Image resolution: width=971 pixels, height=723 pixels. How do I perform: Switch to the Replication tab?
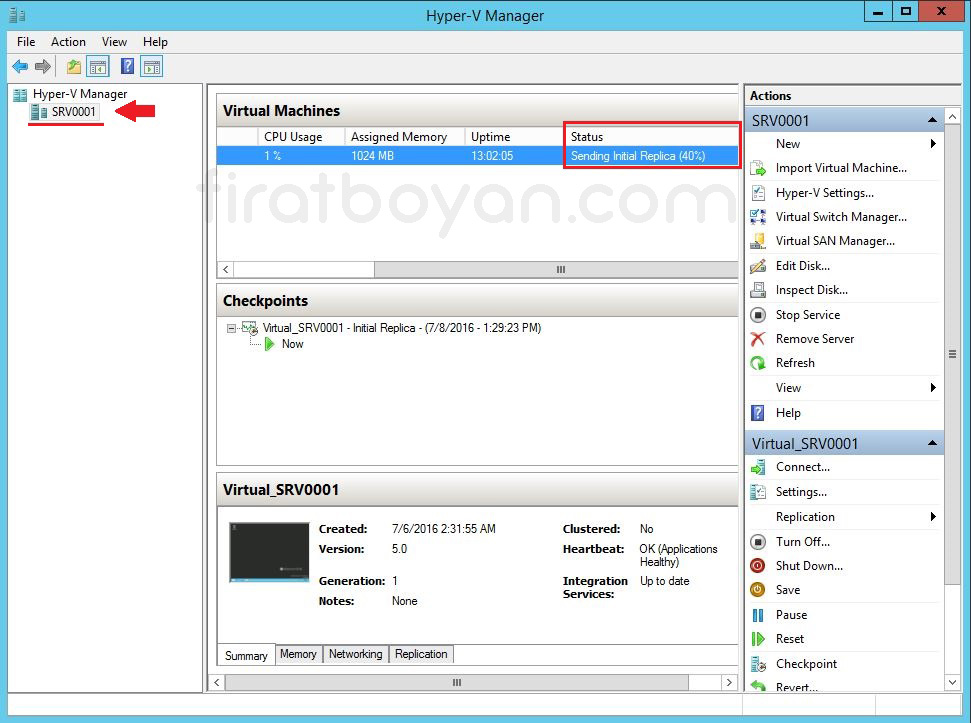(x=421, y=654)
